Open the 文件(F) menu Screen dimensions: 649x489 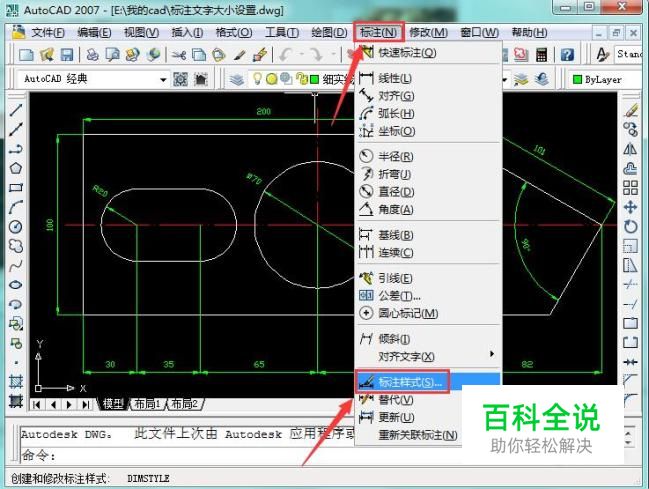[48, 32]
